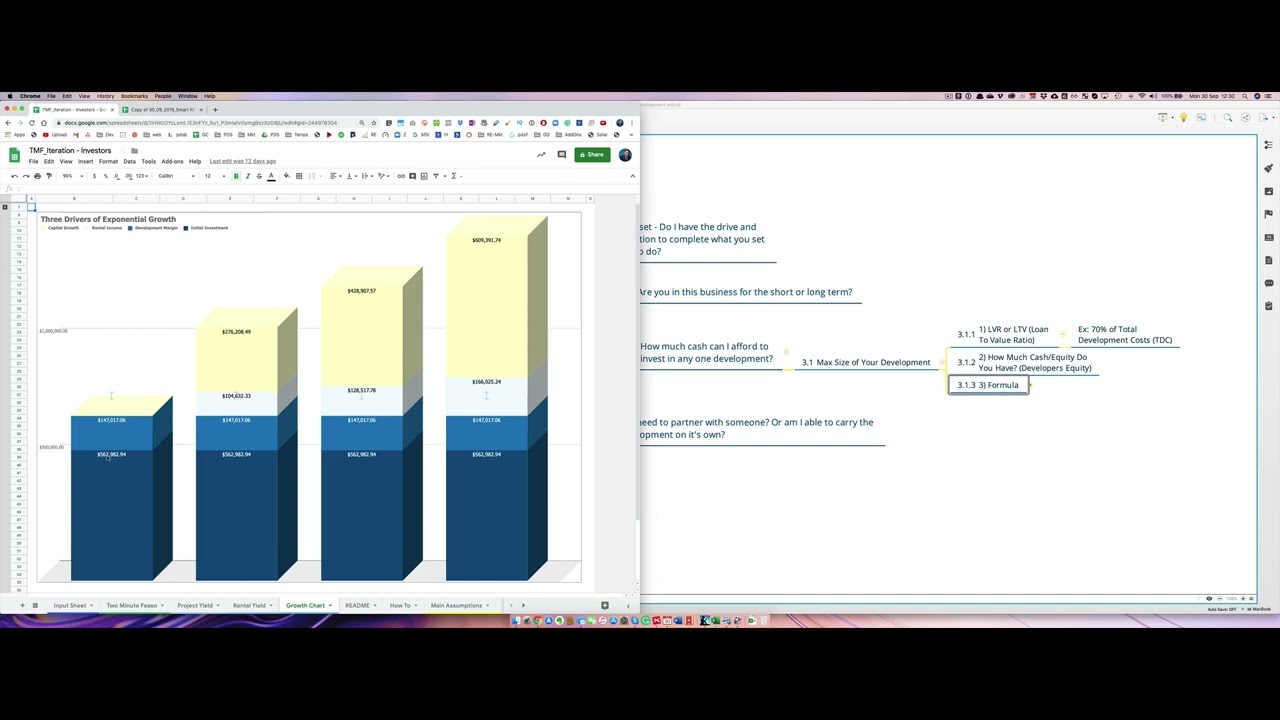Toggle Strikethrough formatting
1280x720 pixels.
click(x=259, y=176)
